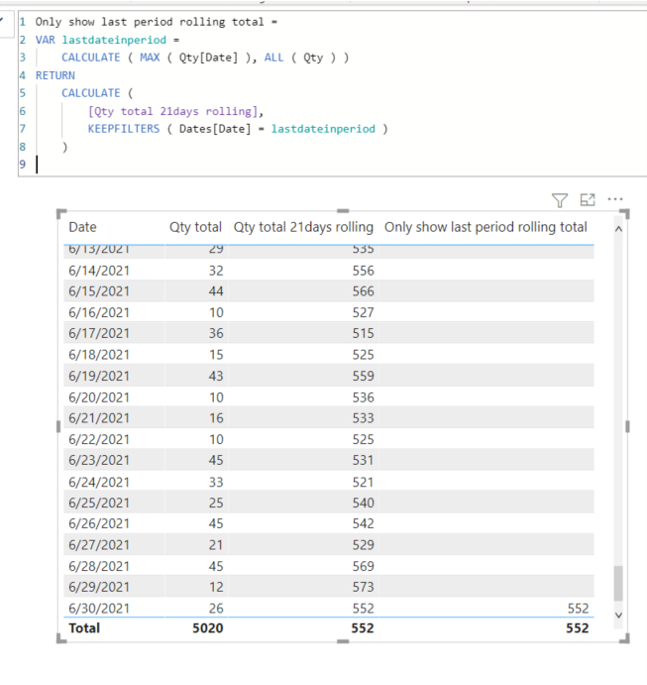Select 6/16/2021 date cell
This screenshot has height=685, width=647.
pos(99,313)
